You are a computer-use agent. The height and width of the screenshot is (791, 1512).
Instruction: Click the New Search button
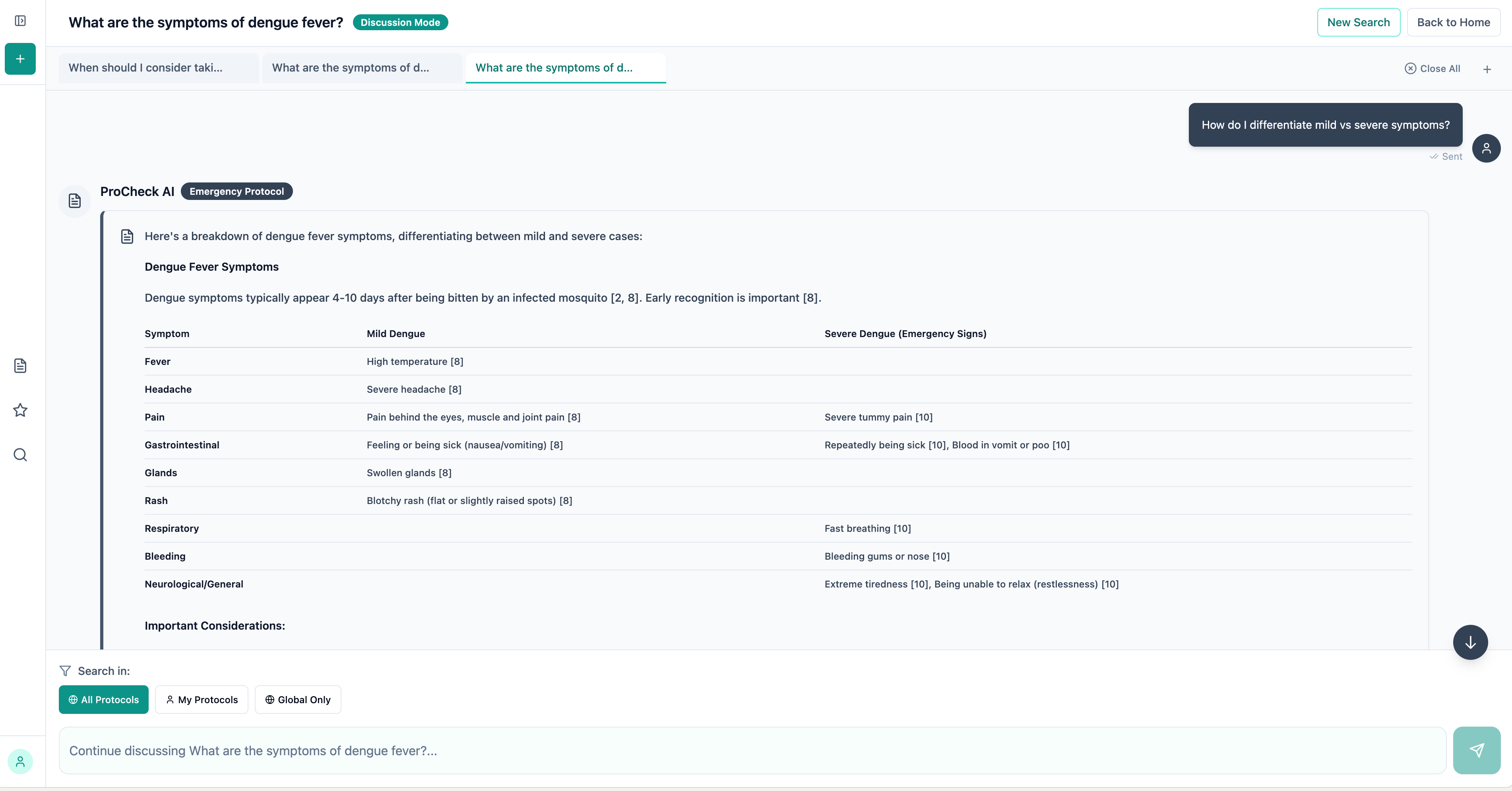tap(1358, 22)
